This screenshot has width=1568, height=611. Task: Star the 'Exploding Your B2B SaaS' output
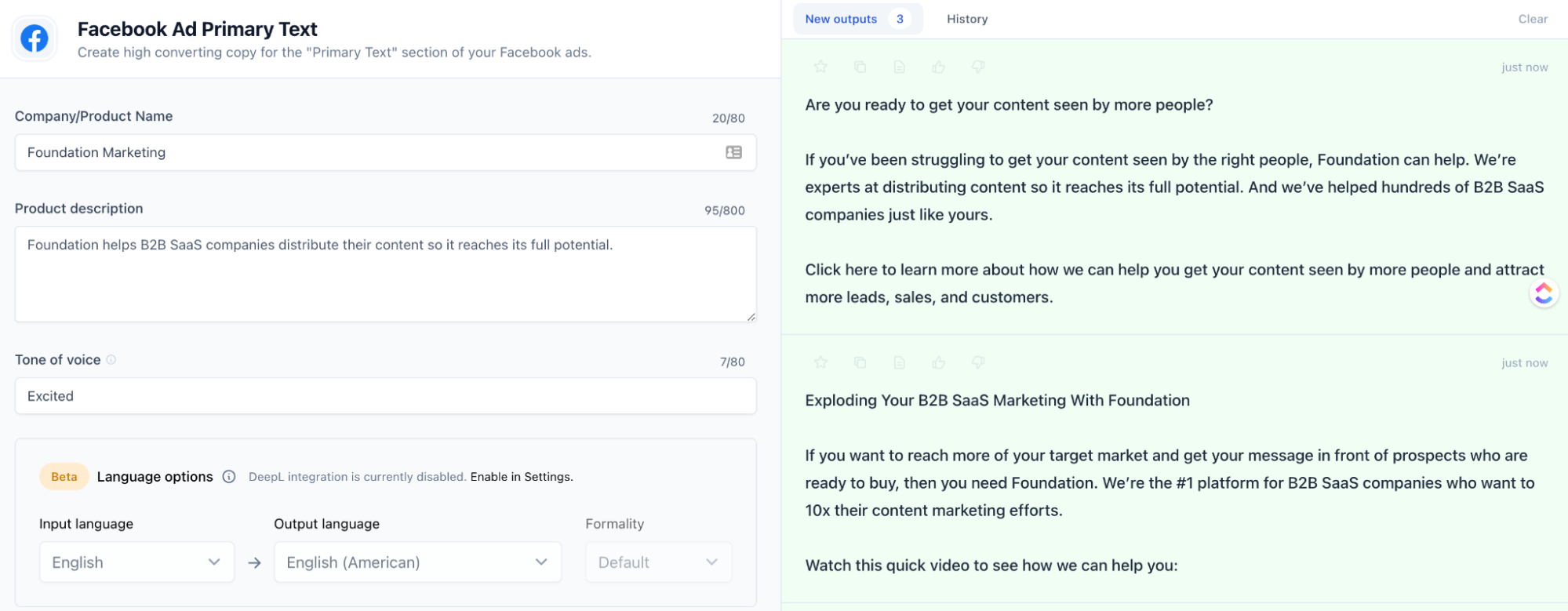[x=820, y=362]
